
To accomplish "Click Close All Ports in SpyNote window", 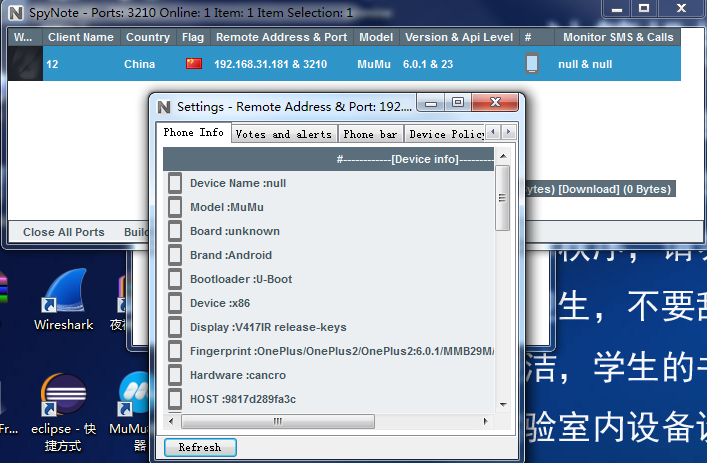I will tap(64, 232).
